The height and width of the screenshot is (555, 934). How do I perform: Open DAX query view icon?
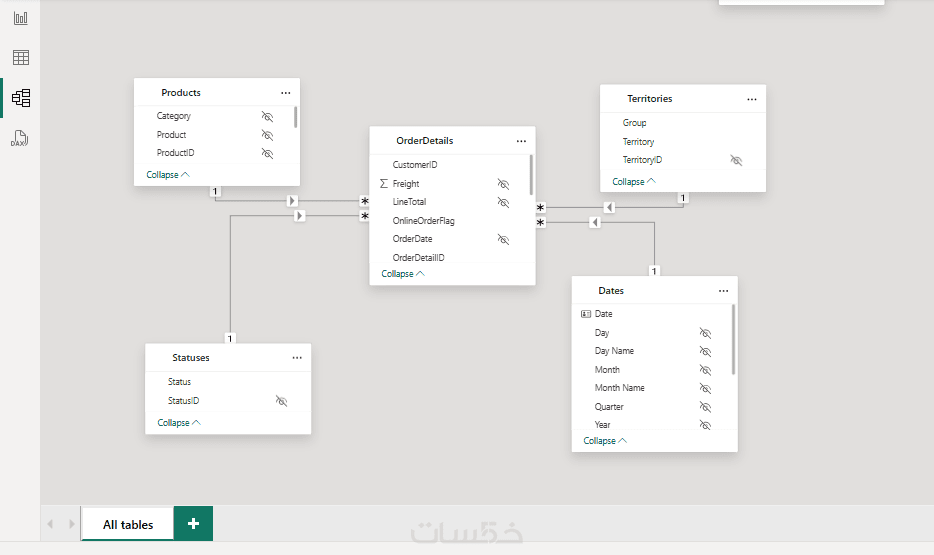(x=20, y=138)
